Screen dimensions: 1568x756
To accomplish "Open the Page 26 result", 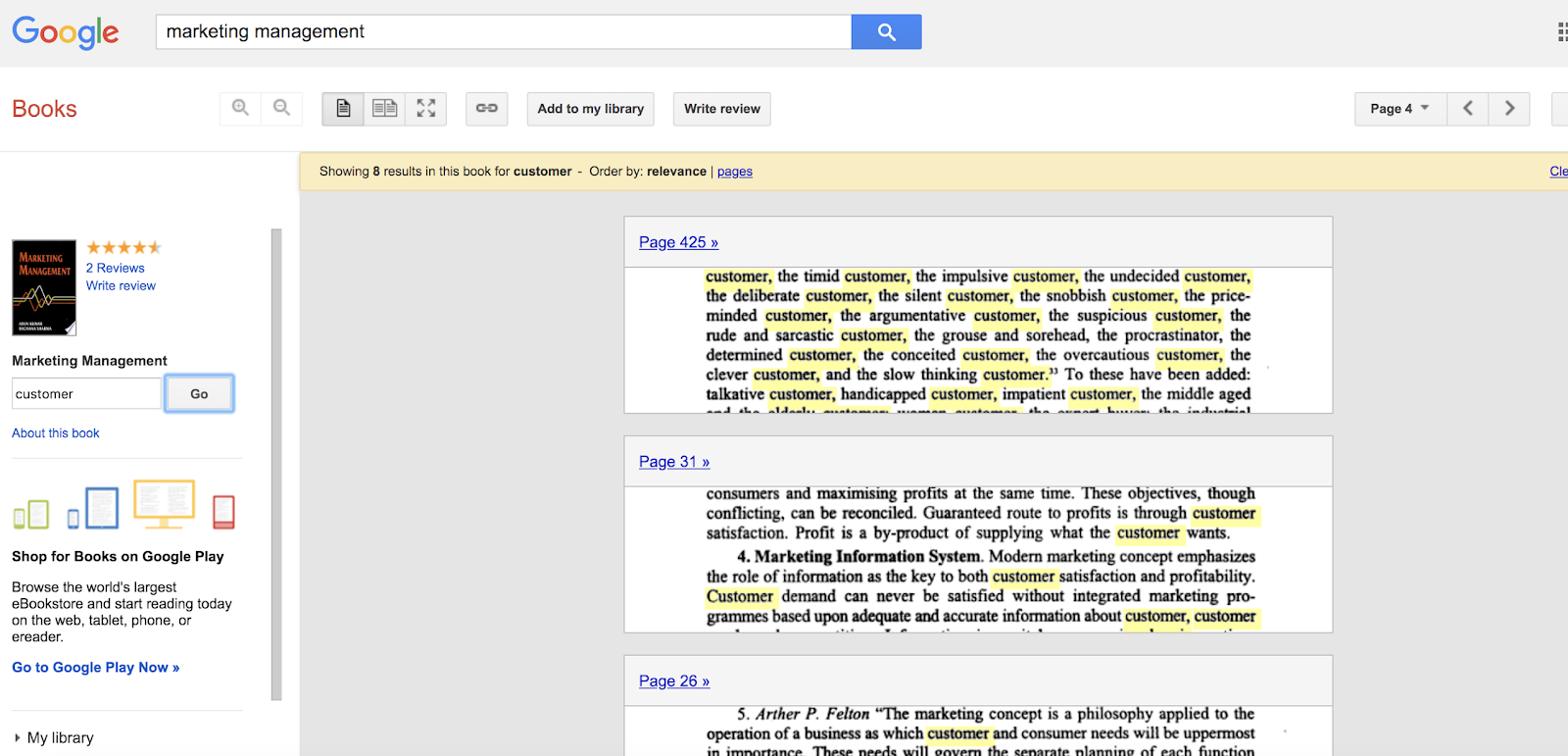I will pyautogui.click(x=674, y=681).
